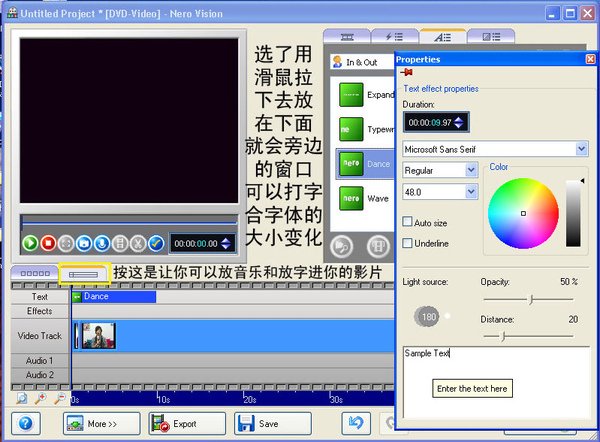Open the In & Out effect group dropdown
600x442 pixels.
click(362, 62)
